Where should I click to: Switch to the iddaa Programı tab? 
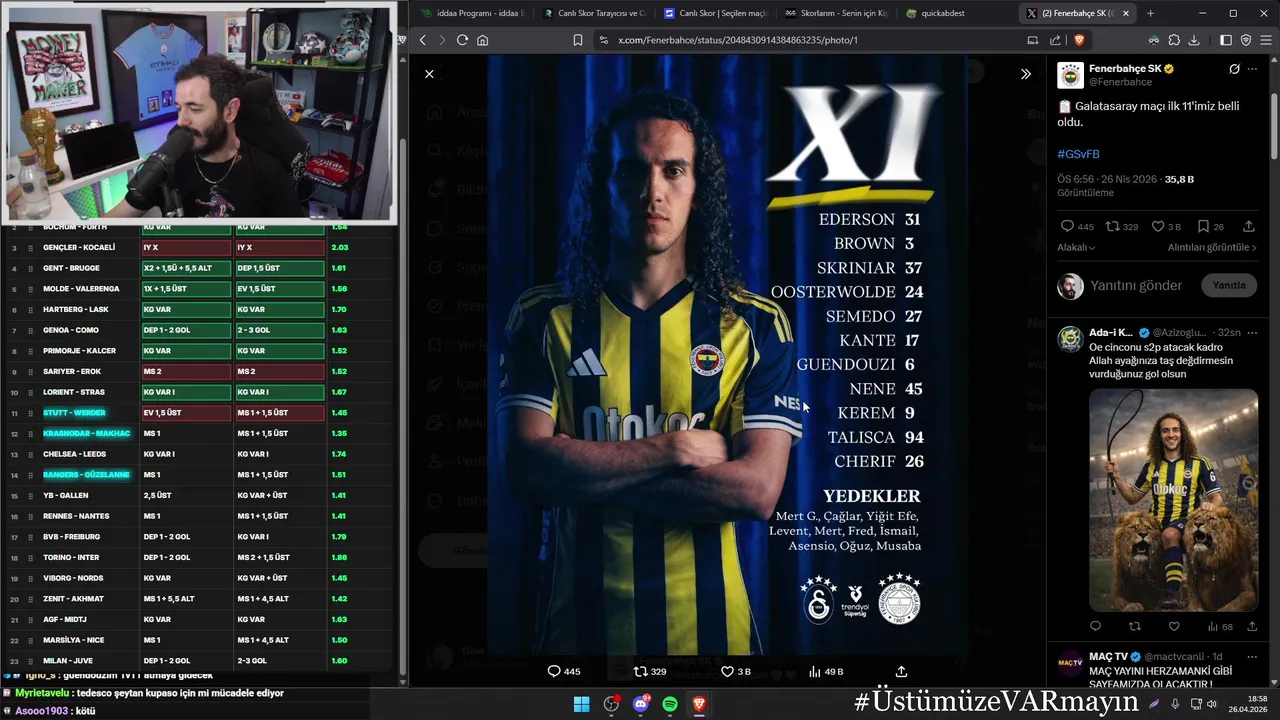(472, 13)
